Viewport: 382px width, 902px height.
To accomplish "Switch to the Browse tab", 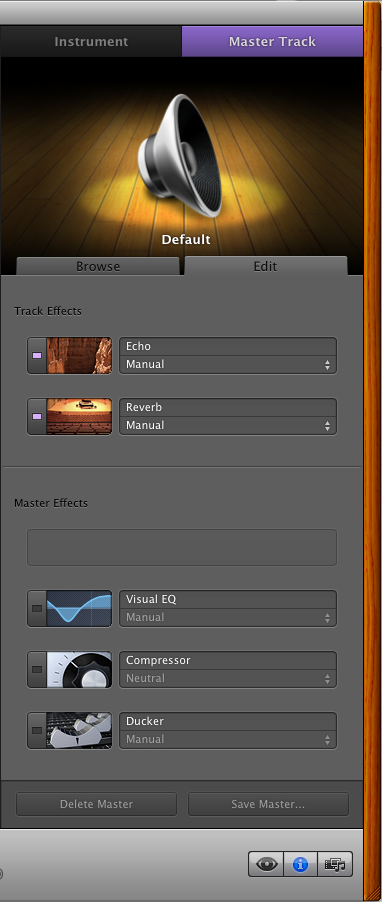I will 98,266.
